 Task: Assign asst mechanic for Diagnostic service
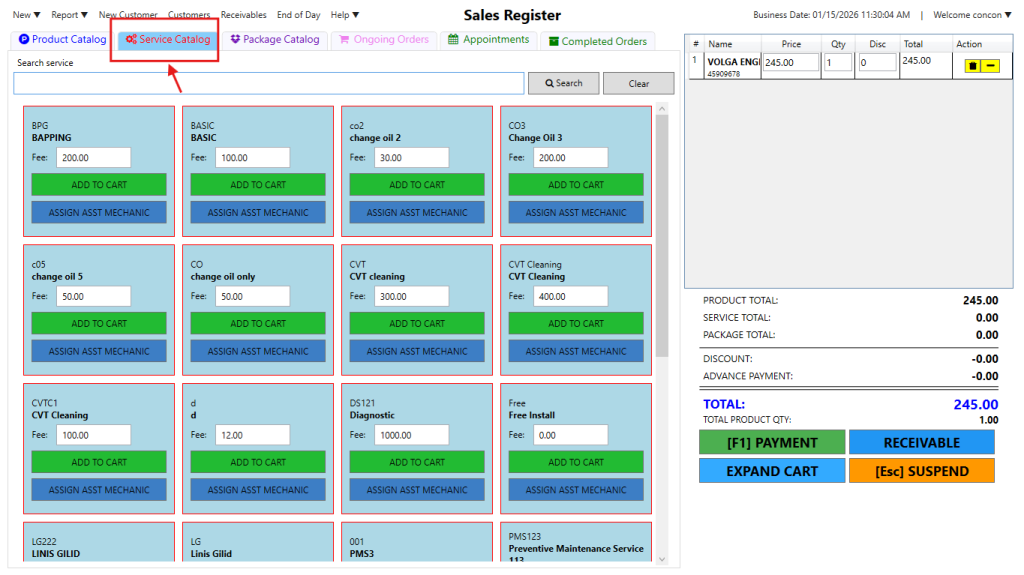point(417,490)
